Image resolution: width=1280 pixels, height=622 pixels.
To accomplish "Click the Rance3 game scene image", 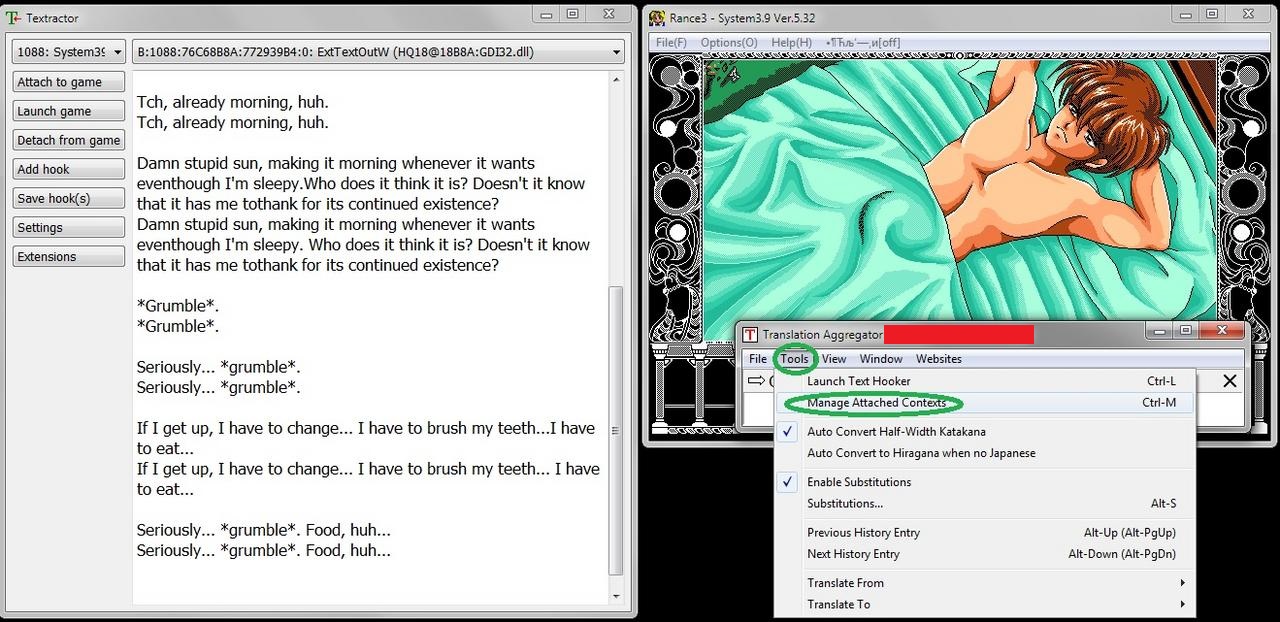I will (x=960, y=200).
